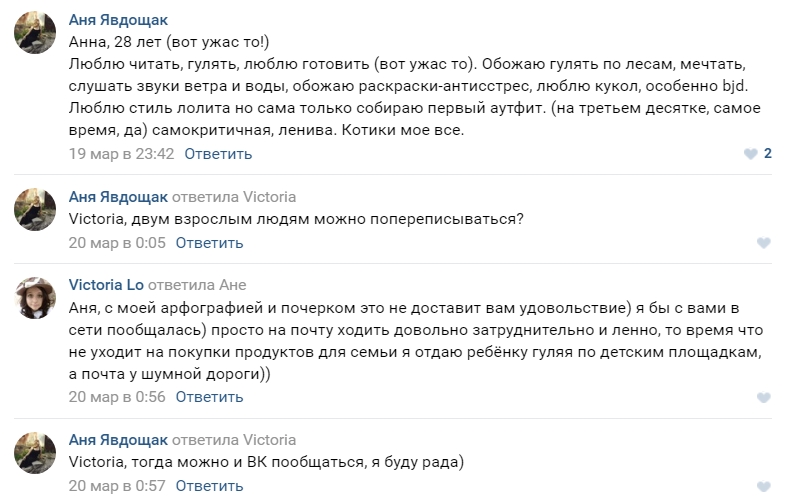Screen dimensions: 790x496
Task: Like the last comment posted at 0:57
Action: pyautogui.click(x=764, y=486)
